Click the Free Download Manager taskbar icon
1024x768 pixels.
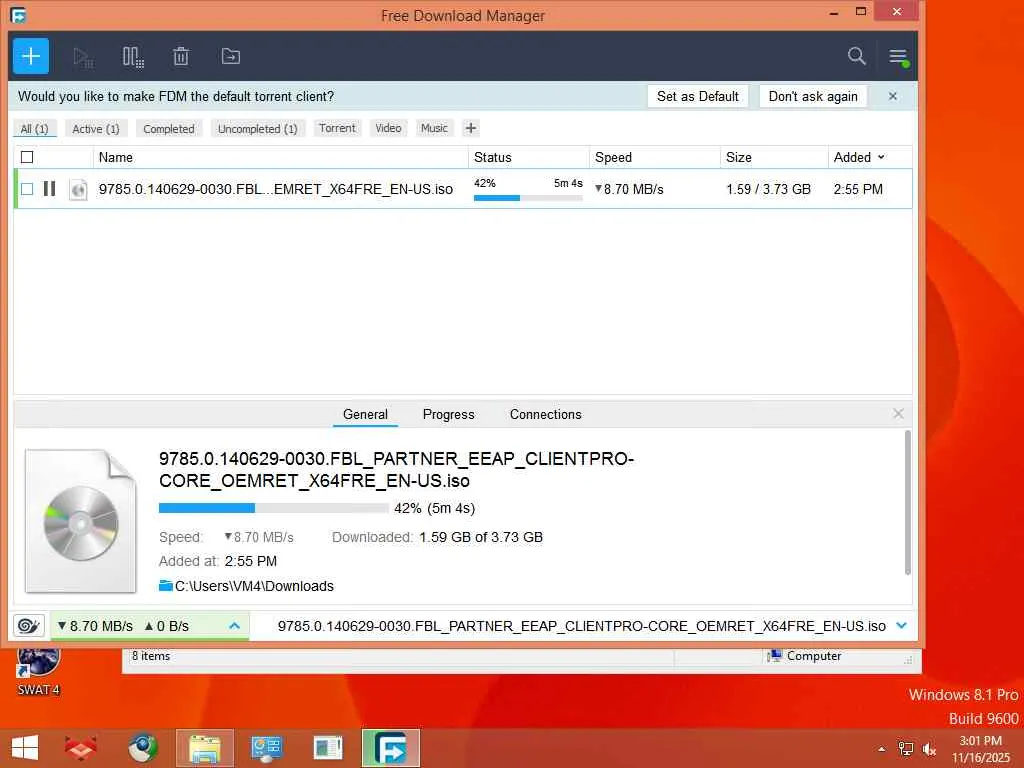tap(391, 748)
